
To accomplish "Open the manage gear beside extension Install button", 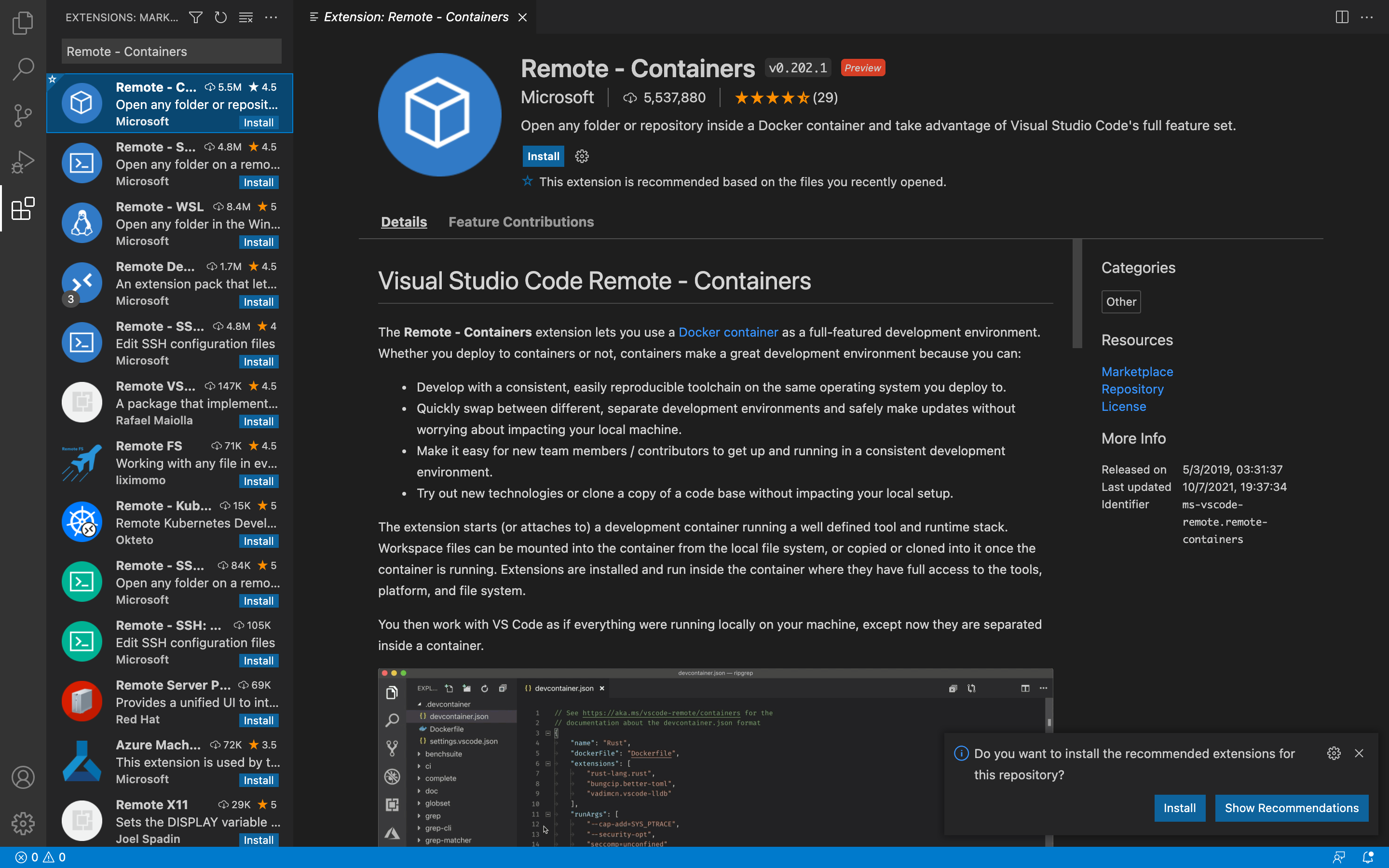I will 582,156.
